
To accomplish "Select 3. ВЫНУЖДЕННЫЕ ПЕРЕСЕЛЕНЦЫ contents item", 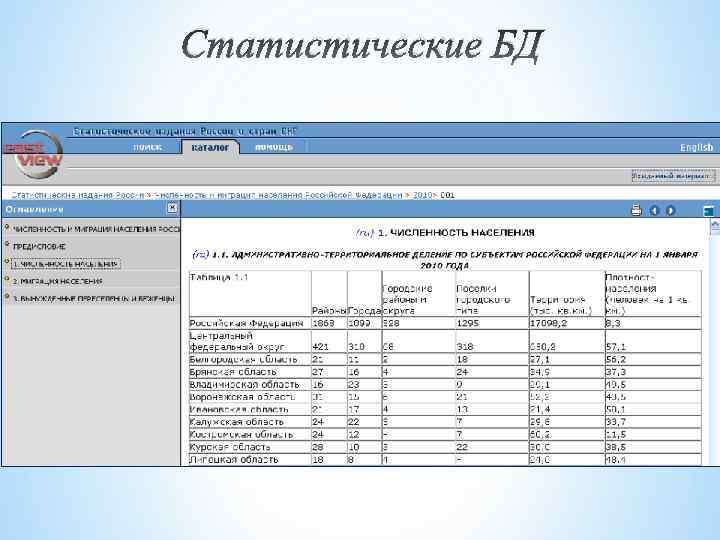I will (94, 298).
